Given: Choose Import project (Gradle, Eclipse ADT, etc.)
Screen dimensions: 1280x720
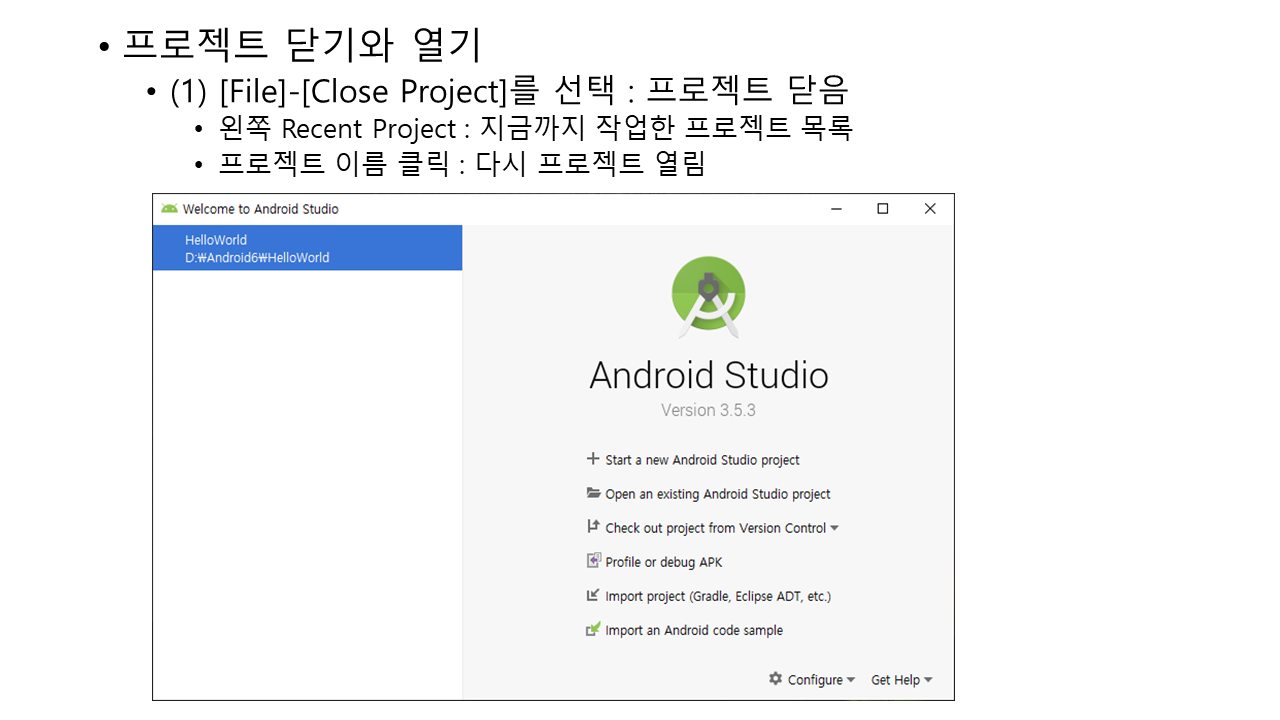Looking at the screenshot, I should pos(718,596).
